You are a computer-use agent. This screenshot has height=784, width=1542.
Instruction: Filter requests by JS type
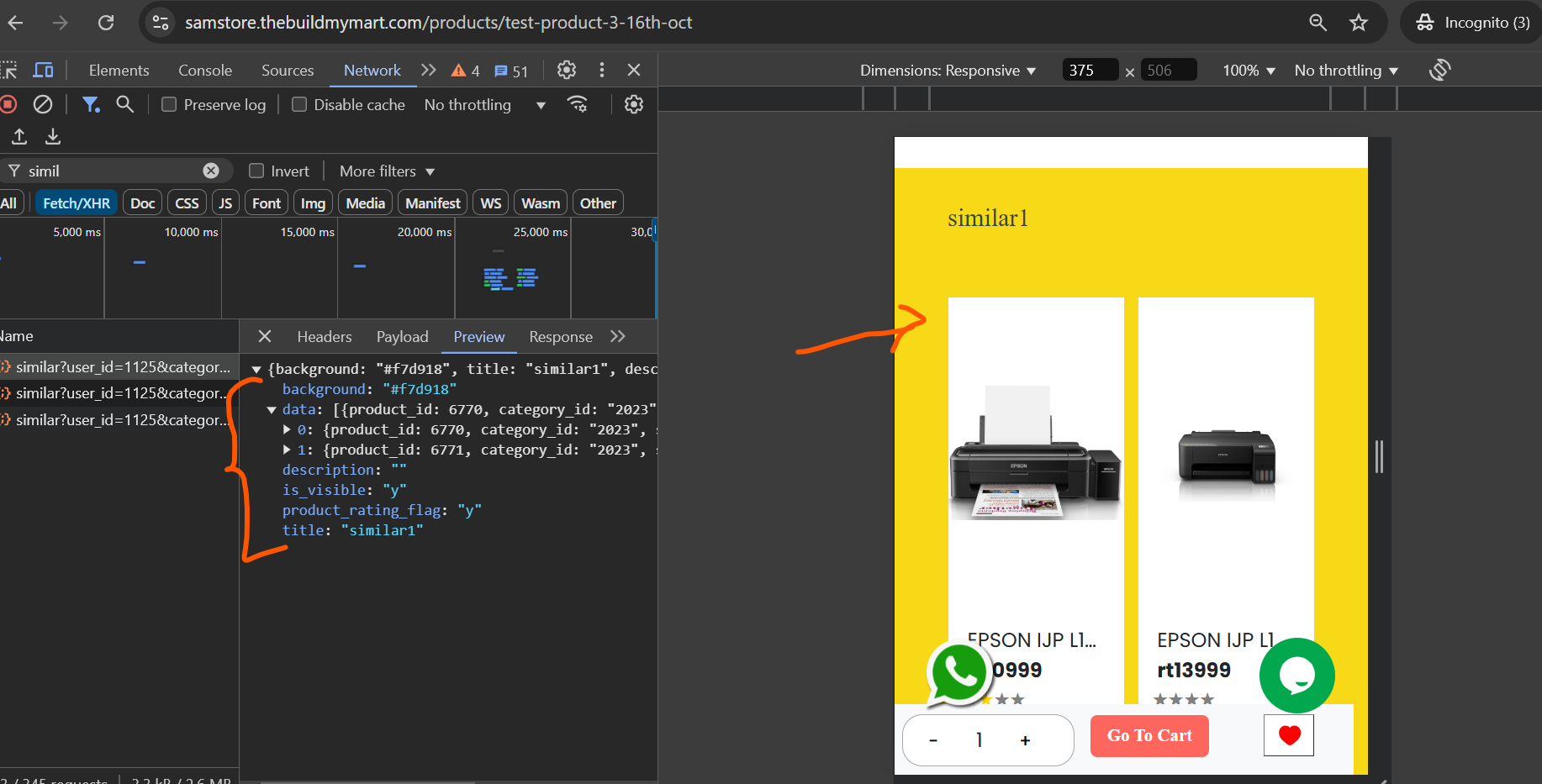point(225,203)
